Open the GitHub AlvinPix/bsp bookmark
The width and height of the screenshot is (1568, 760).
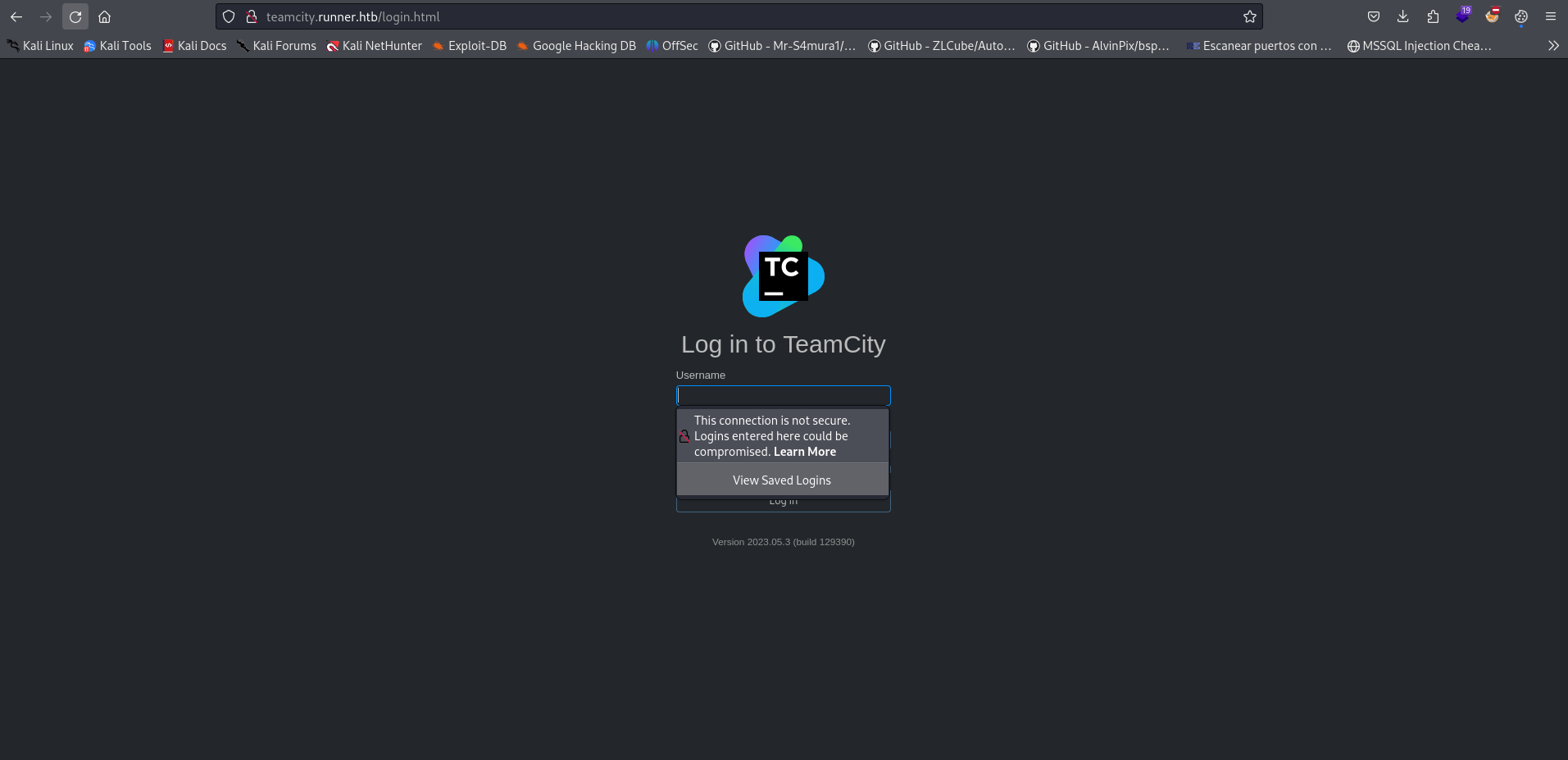pyautogui.click(x=1098, y=46)
